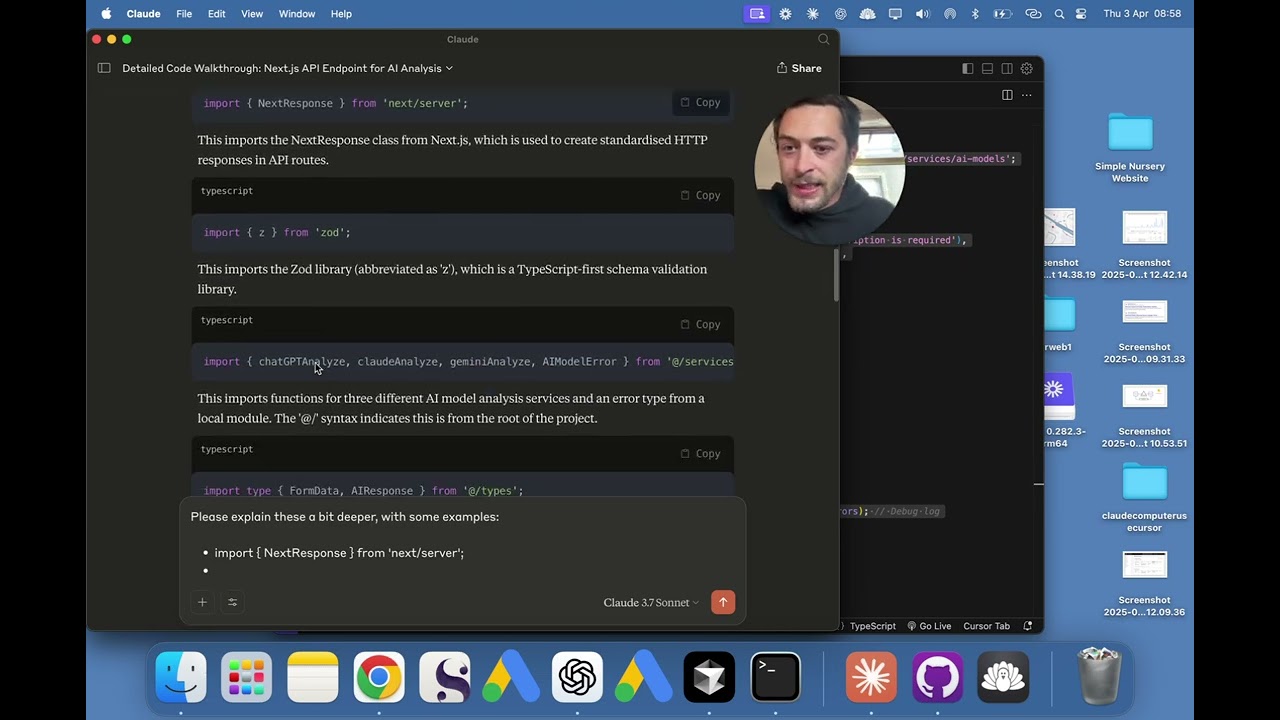The width and height of the screenshot is (1280, 720).
Task: Open Google Chrome from the Dock
Action: [379, 678]
